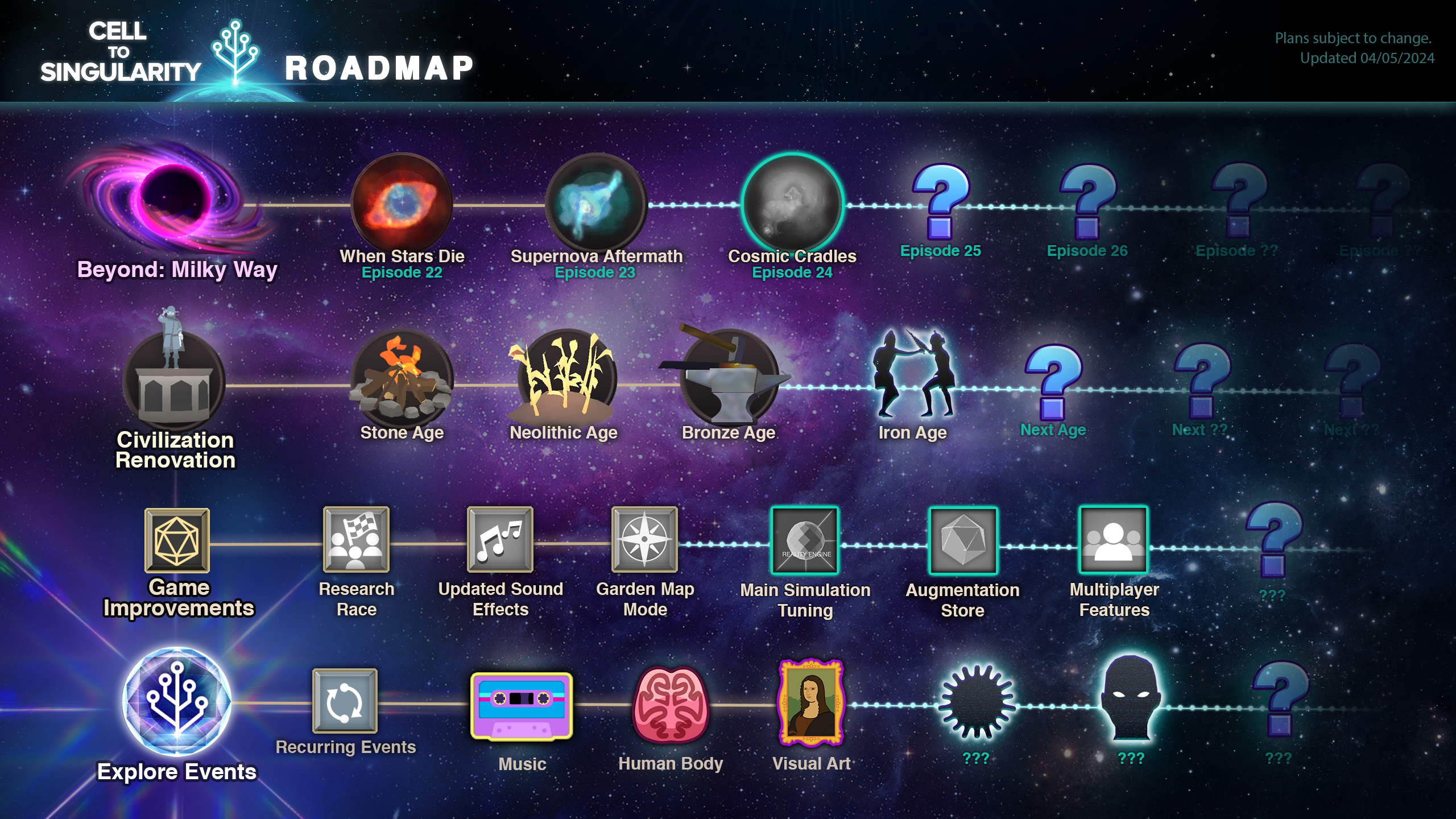Open the Supernova Aftermath episode icon
This screenshot has width=1456, height=819.
click(596, 202)
